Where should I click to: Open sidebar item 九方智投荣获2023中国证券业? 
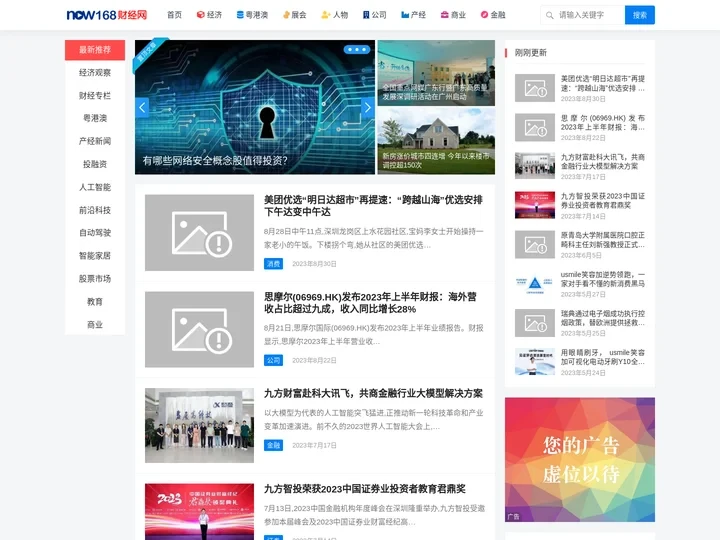click(602, 201)
